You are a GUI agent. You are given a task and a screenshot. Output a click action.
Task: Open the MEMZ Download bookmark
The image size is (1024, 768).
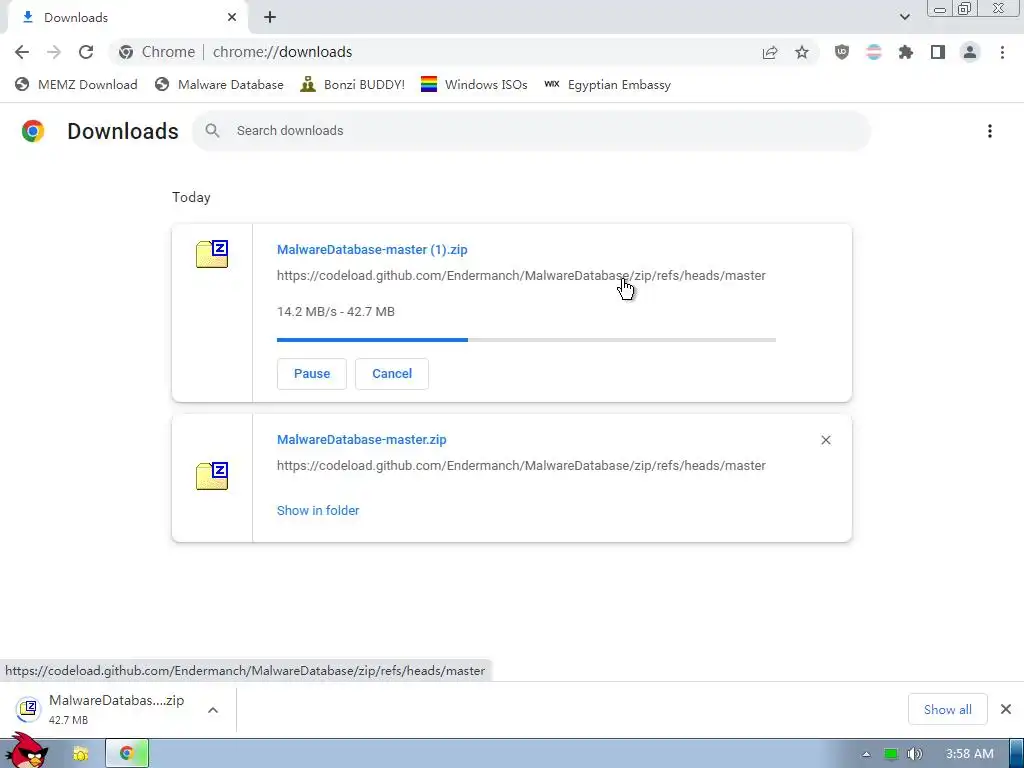click(x=76, y=85)
